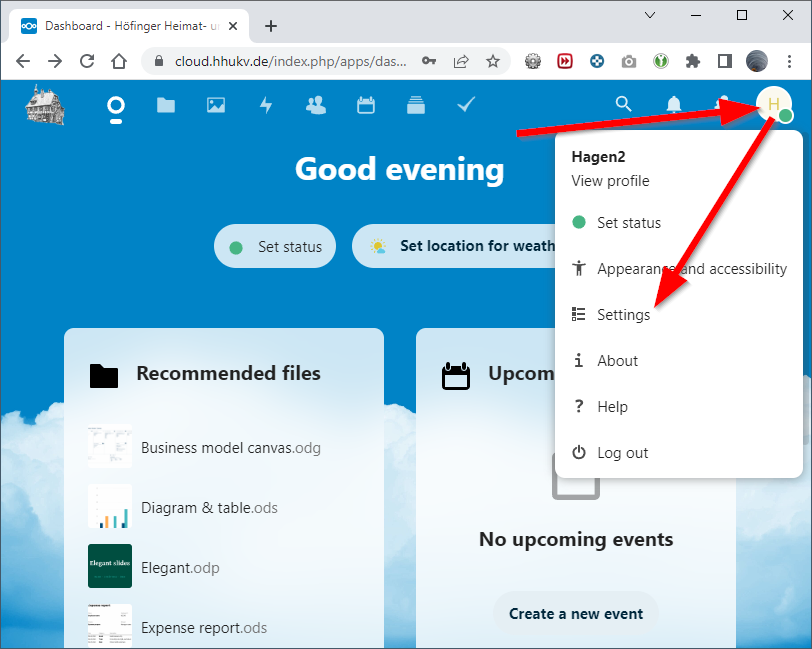Open the Contacts app icon
This screenshot has width=812, height=649.
[316, 105]
